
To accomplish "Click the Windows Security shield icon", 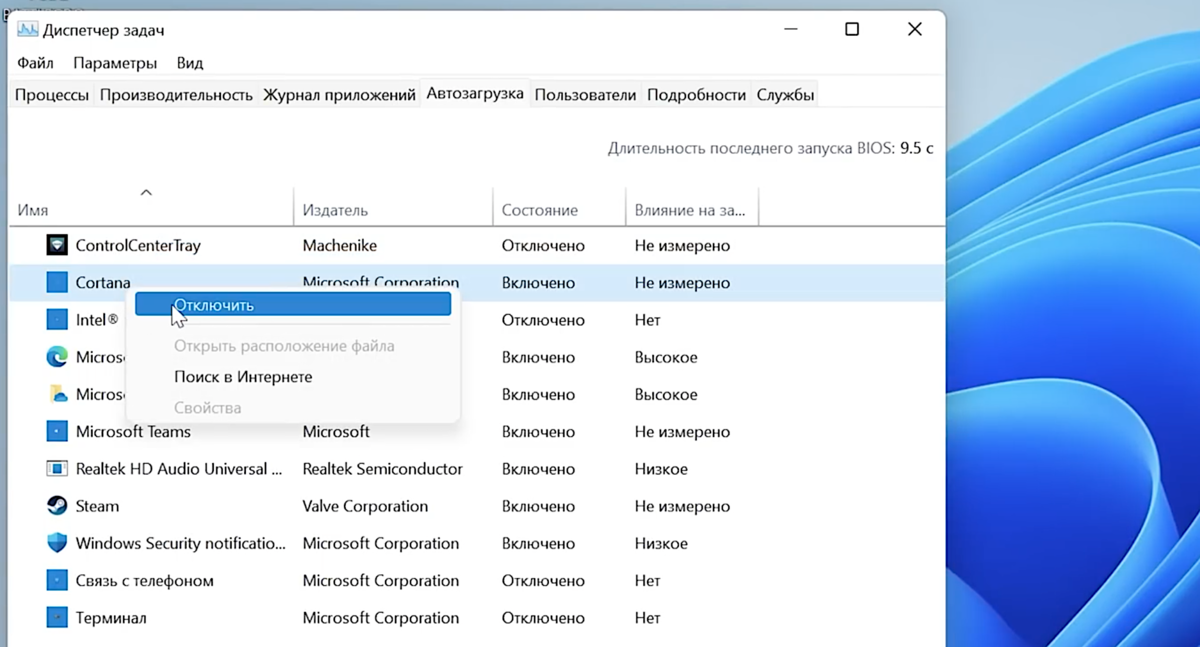I will click(57, 543).
